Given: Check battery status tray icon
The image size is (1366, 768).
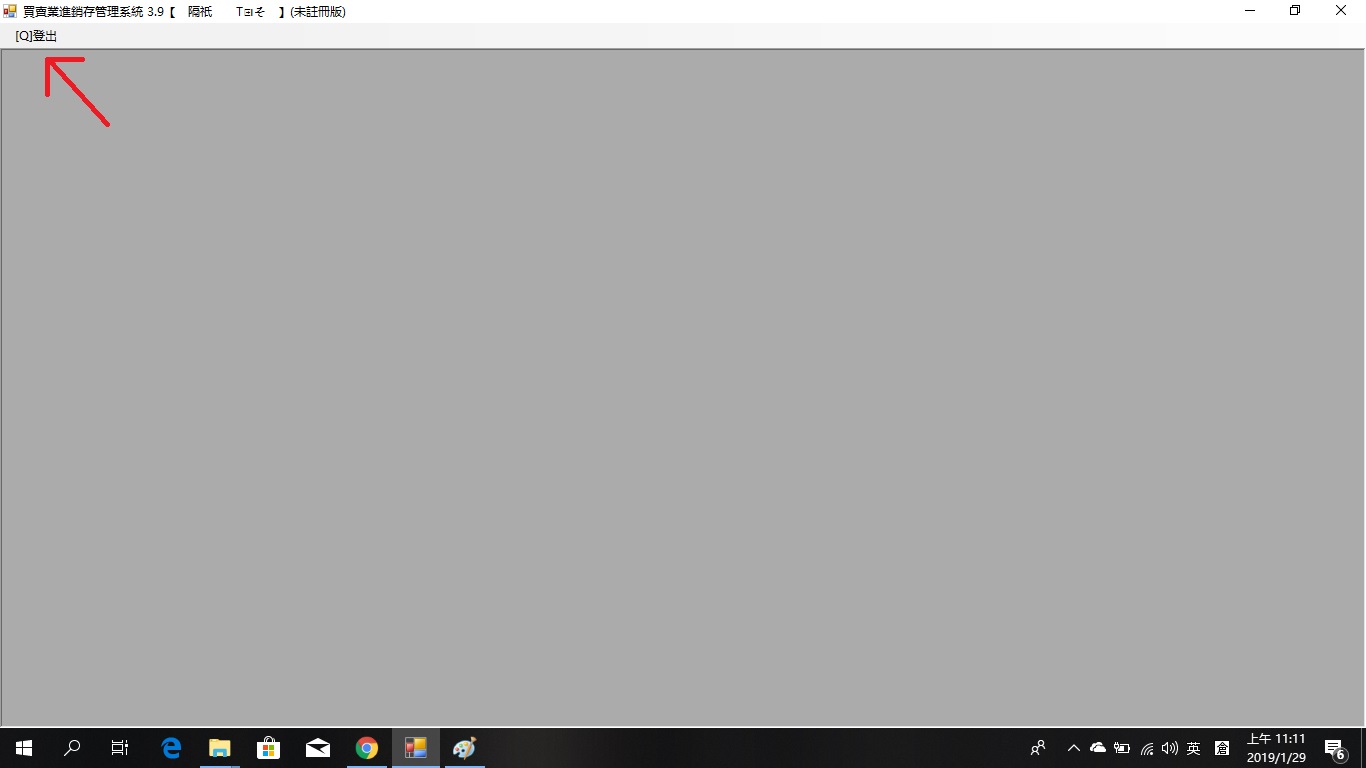Looking at the screenshot, I should tap(1122, 748).
